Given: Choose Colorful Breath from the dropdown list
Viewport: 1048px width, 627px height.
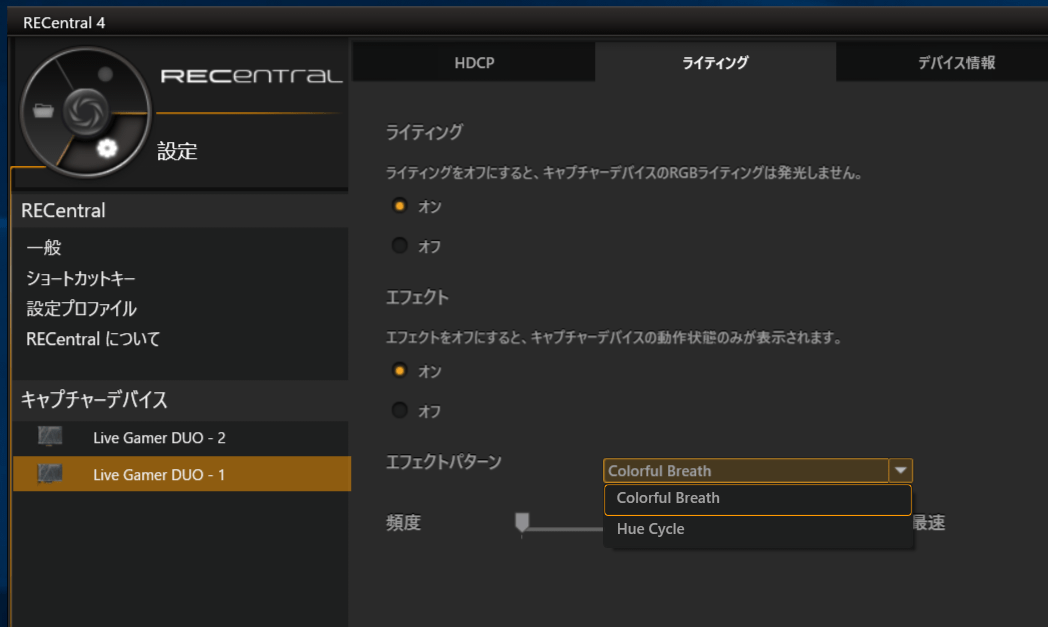Looking at the screenshot, I should (758, 499).
